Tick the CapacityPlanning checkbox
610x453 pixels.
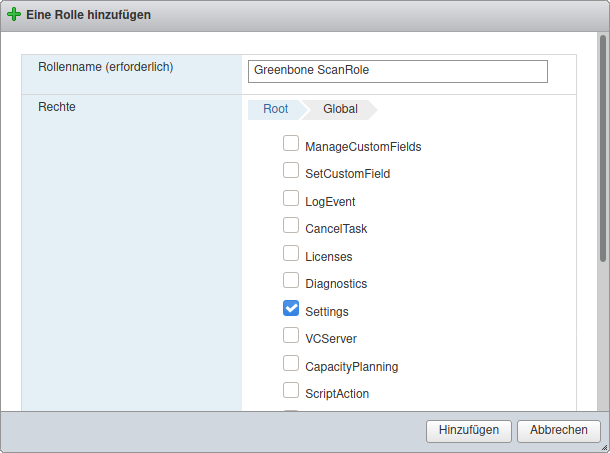coord(291,363)
